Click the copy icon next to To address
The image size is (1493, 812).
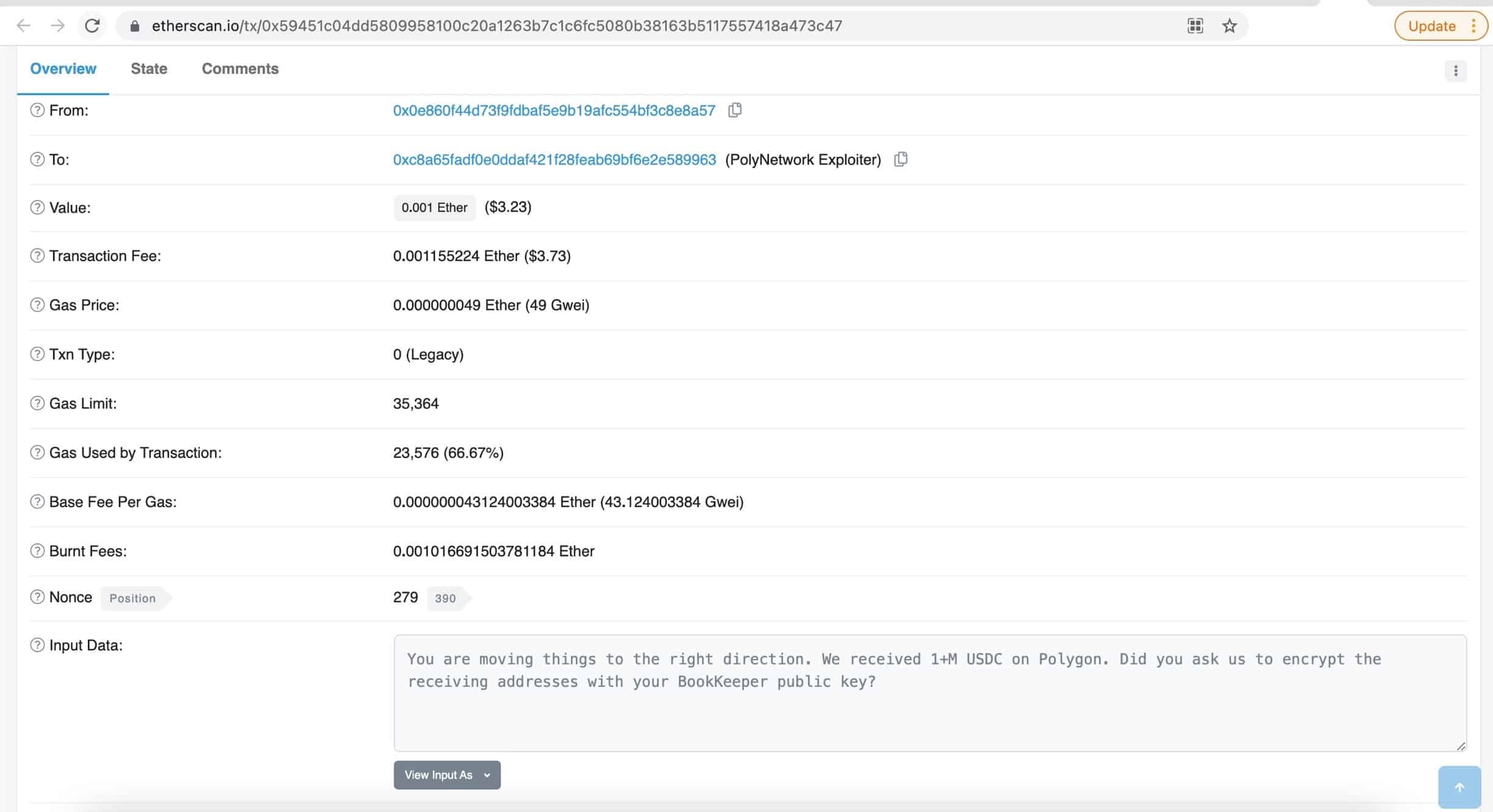pos(899,159)
